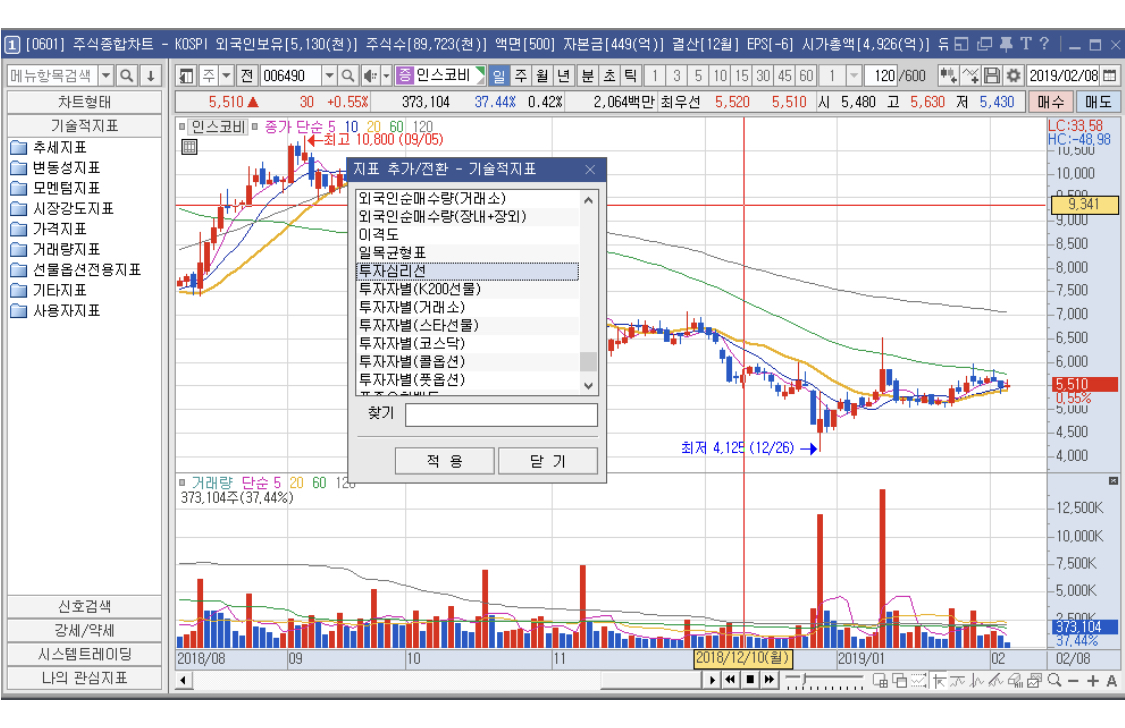The image size is (1125, 728).
Task: Click the 매도 sell button
Action: tap(1098, 102)
